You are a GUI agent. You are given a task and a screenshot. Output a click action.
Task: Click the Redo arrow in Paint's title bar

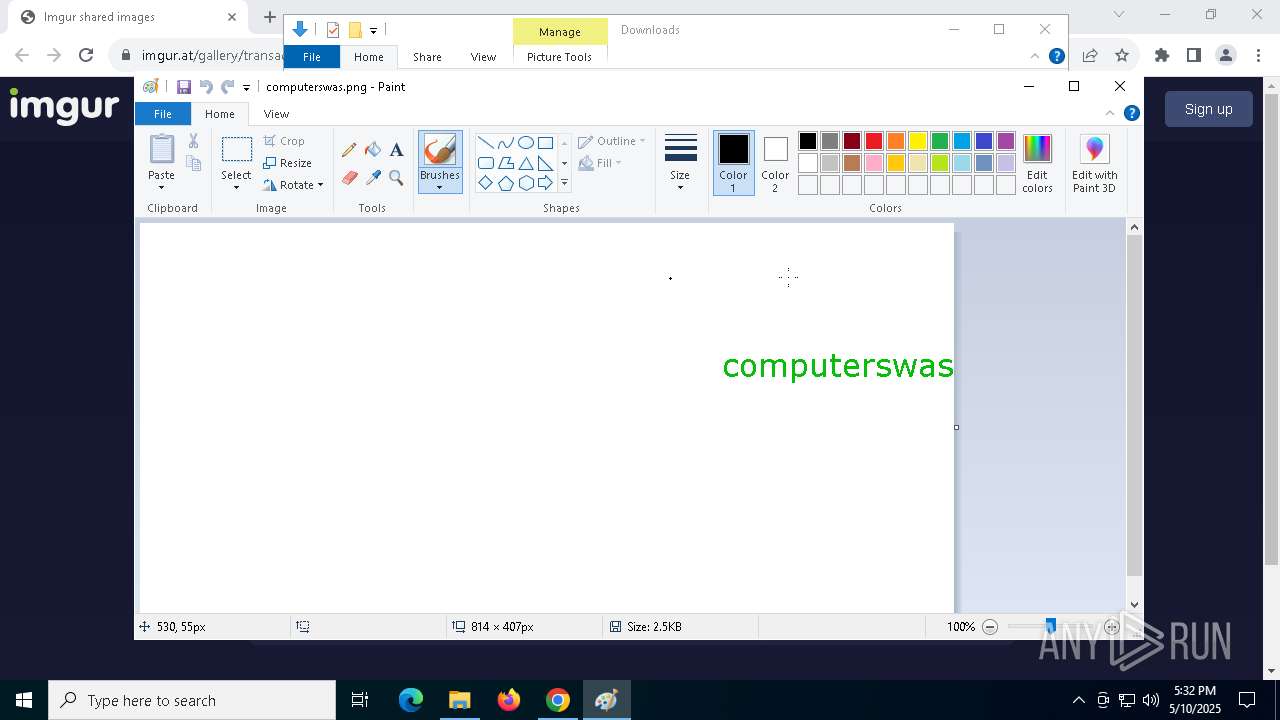pyautogui.click(x=228, y=87)
